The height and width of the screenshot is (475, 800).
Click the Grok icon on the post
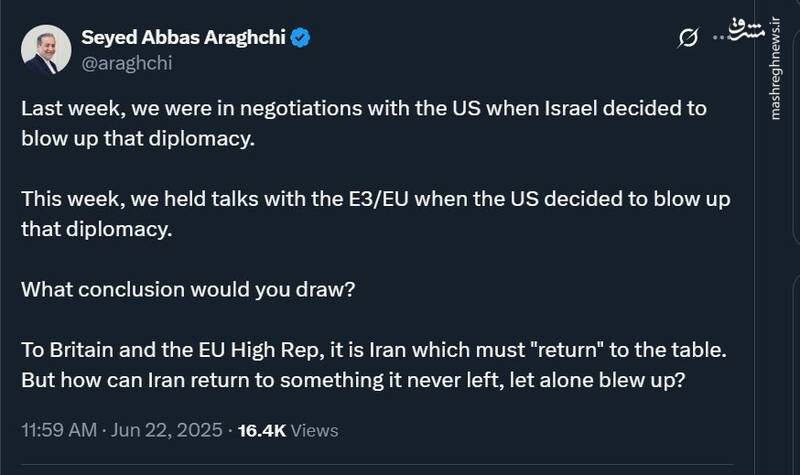click(x=687, y=38)
